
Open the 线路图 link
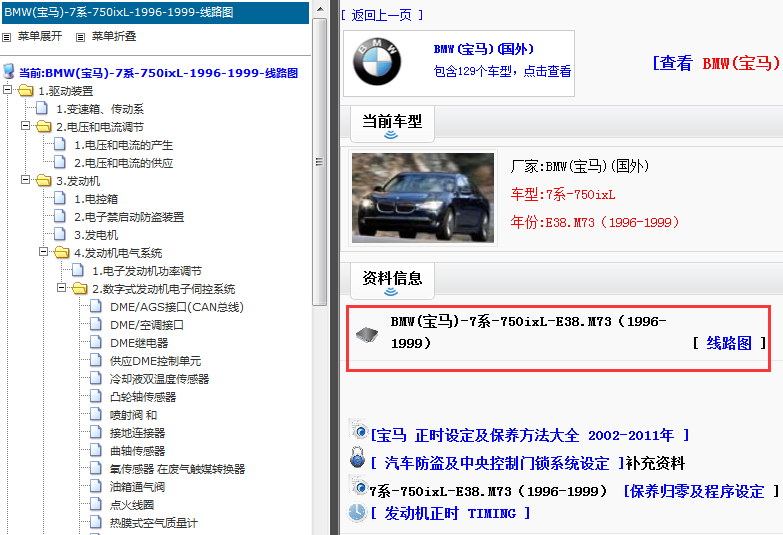(729, 343)
